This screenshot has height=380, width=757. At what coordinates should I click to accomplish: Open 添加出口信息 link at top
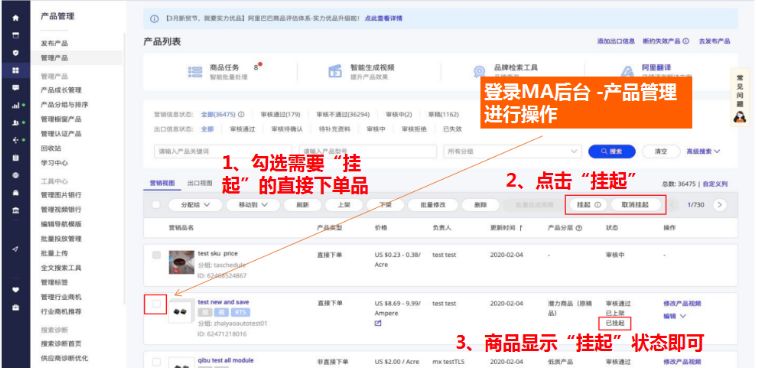[616, 42]
